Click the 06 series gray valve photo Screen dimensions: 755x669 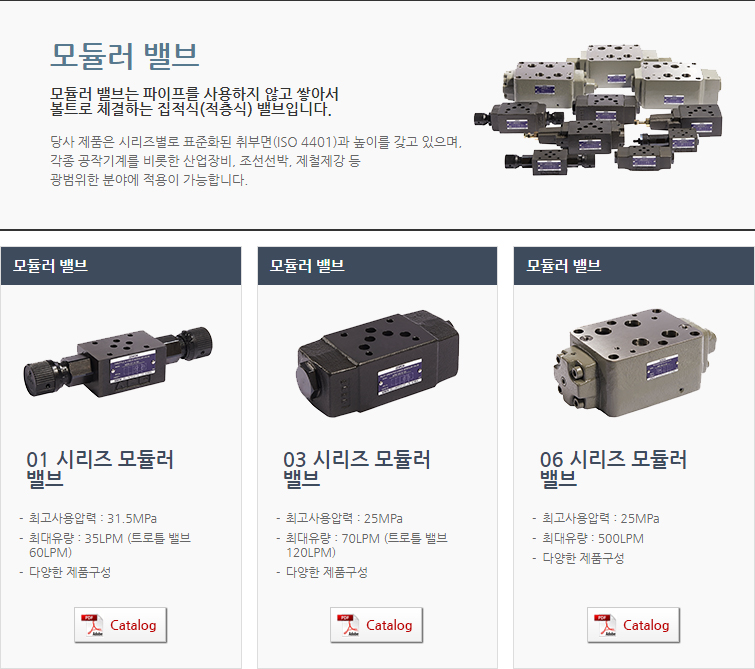pyautogui.click(x=635, y=364)
